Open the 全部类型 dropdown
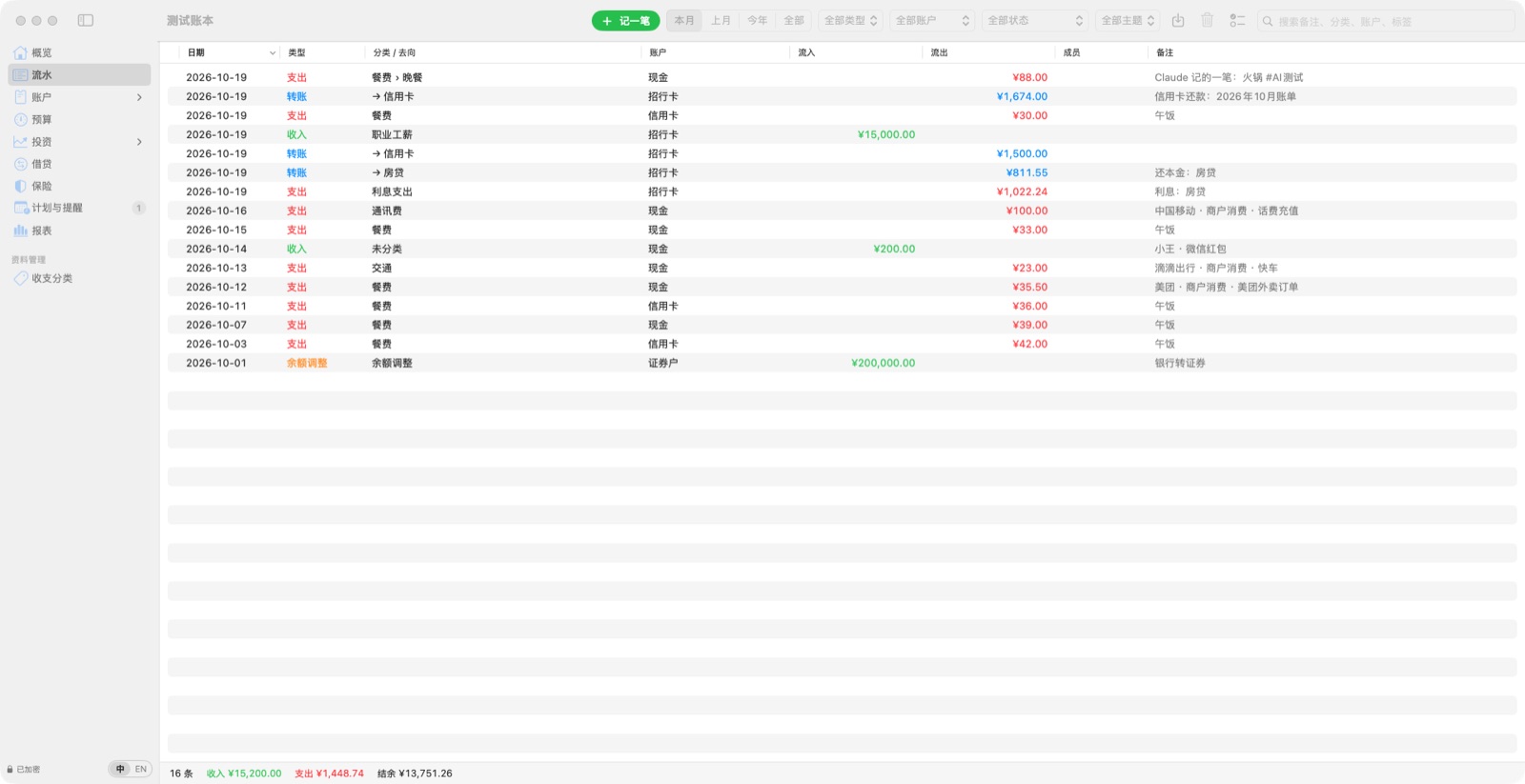Screen dimensions: 1525x784 [850, 20]
